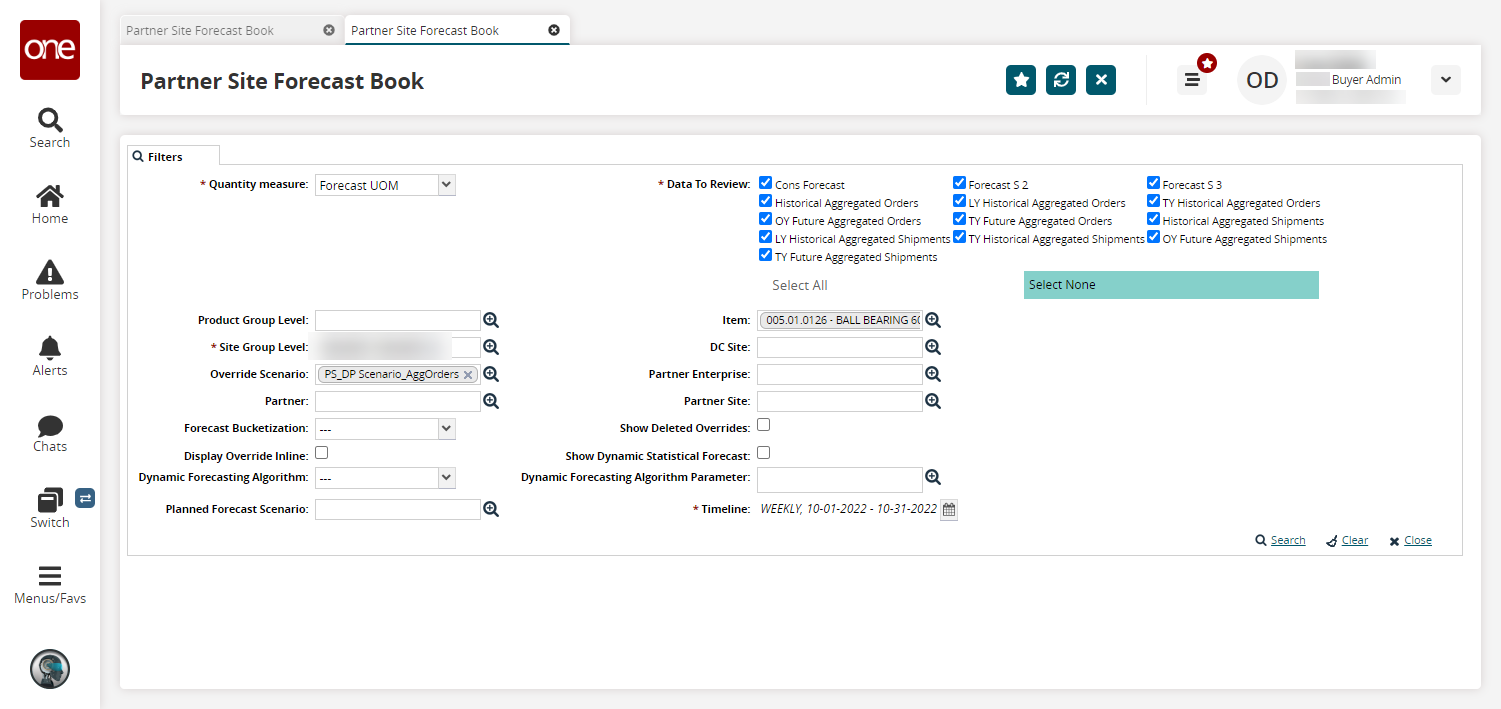Open the Alerts bell in sidebar
This screenshot has width=1501, height=709.
tap(50, 356)
